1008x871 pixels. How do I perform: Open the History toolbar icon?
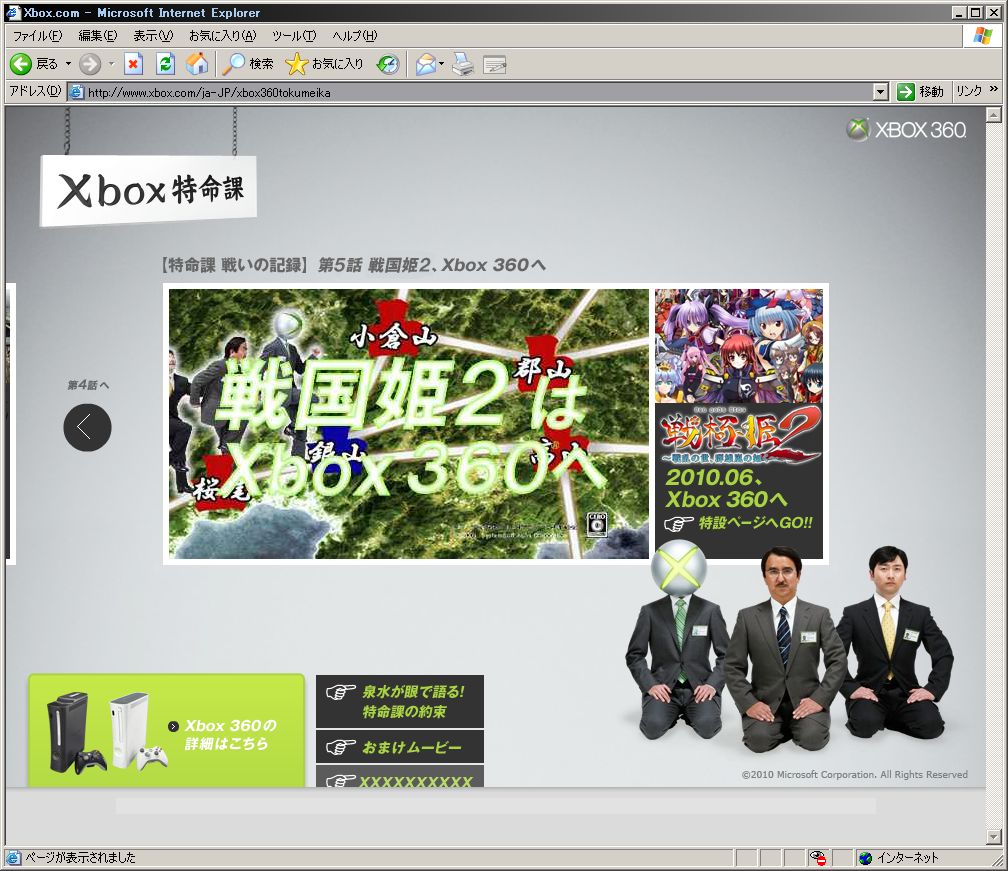coord(388,64)
